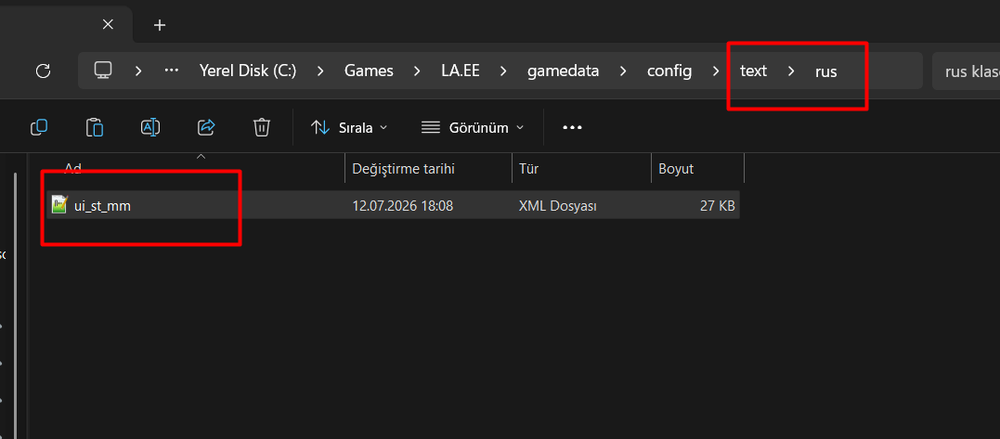Screen dimensions: 1000x439
Task: Expand chevron after text breadcrumb
Action: point(791,71)
